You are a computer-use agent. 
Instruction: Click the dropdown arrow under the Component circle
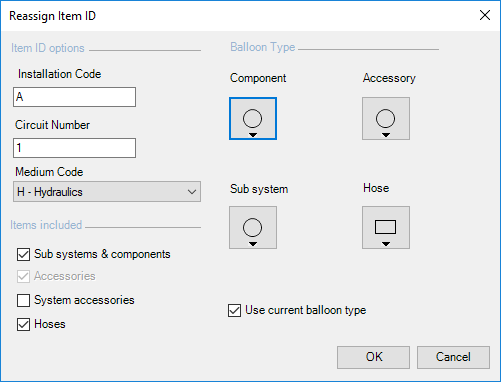click(253, 135)
